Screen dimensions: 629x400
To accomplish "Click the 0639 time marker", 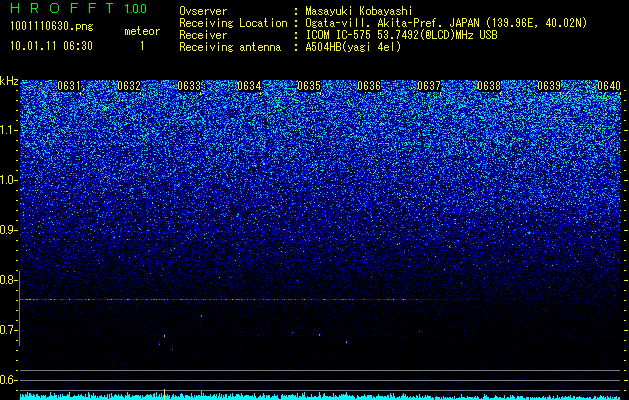I will coord(549,86).
